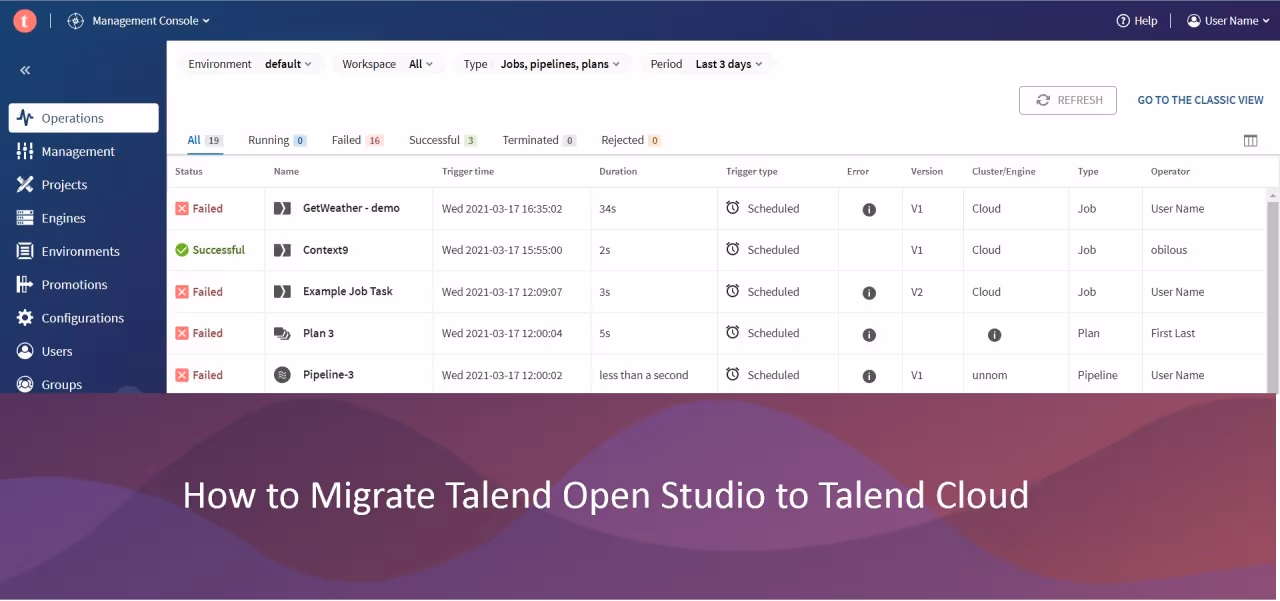The height and width of the screenshot is (601, 1280).
Task: Click the pipeline icon beside Pipeline-3
Action: 282,375
